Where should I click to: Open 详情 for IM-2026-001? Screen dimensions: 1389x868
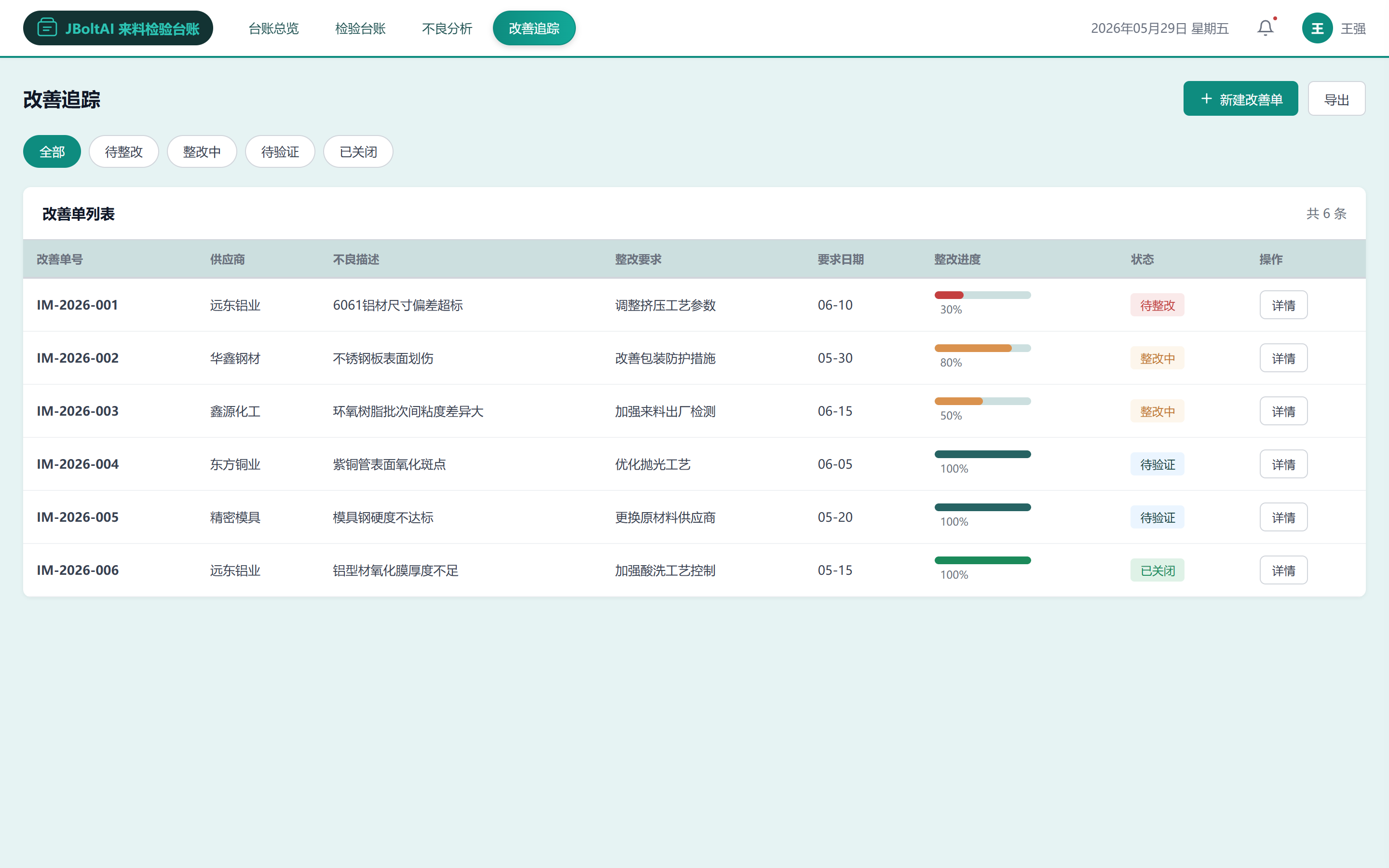1283,305
